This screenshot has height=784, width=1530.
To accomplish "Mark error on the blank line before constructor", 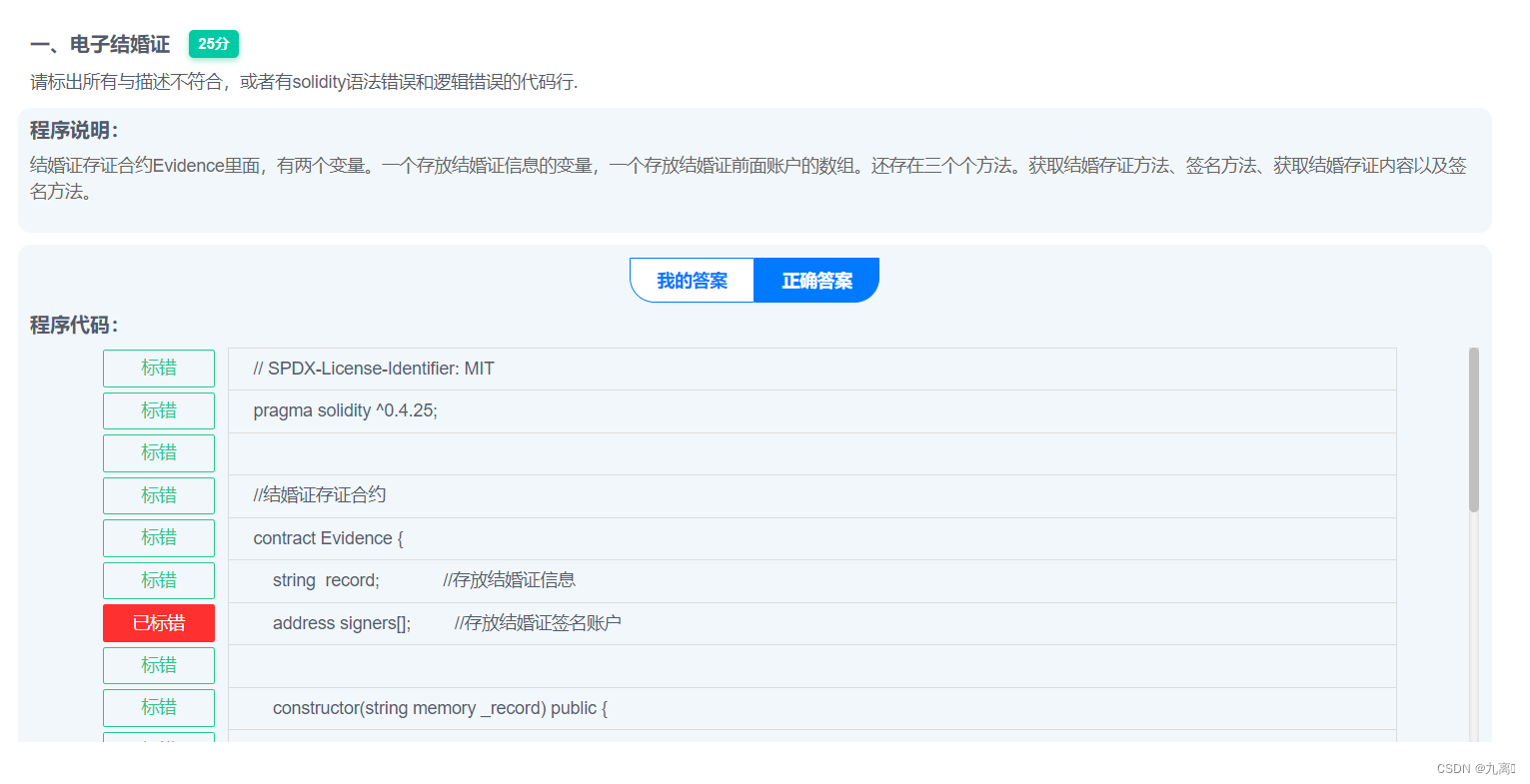I will pos(159,665).
